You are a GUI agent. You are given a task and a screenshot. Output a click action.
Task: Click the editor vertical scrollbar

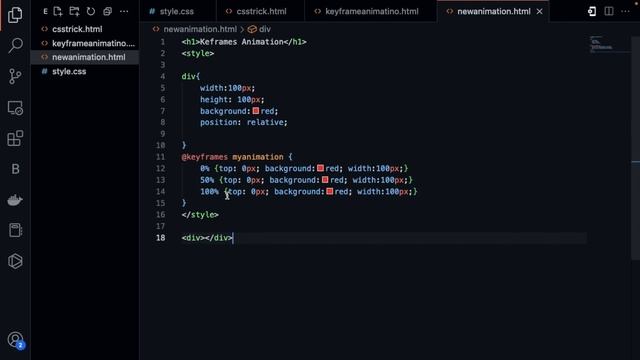pos(635,147)
